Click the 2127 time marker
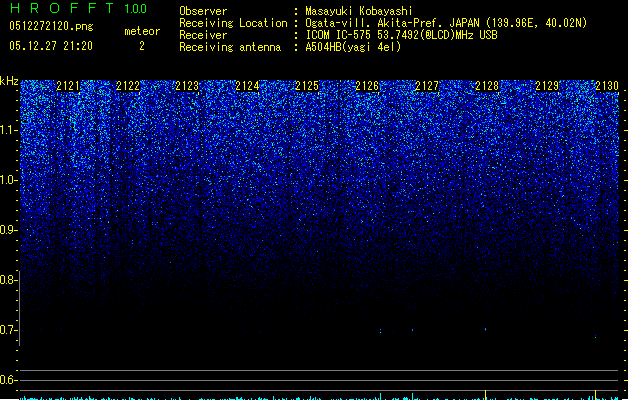The height and width of the screenshot is (400, 629). pyautogui.click(x=427, y=86)
